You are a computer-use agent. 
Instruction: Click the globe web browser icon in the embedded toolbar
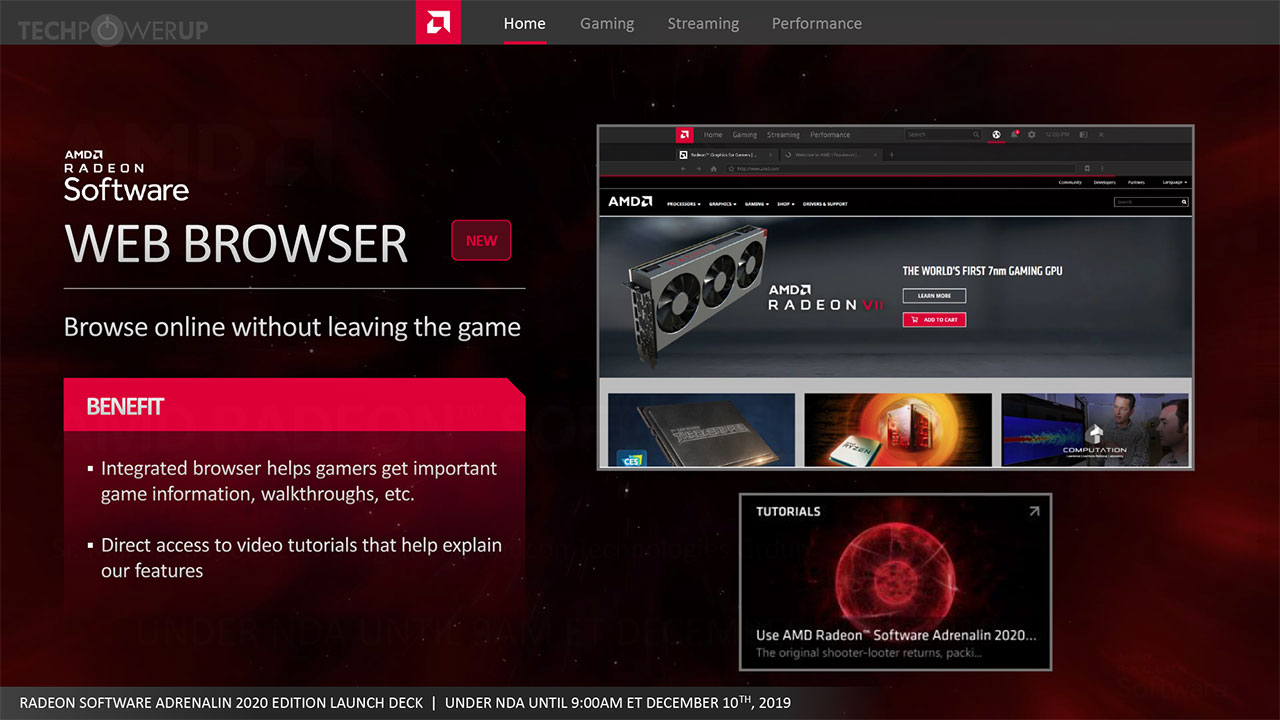996,134
